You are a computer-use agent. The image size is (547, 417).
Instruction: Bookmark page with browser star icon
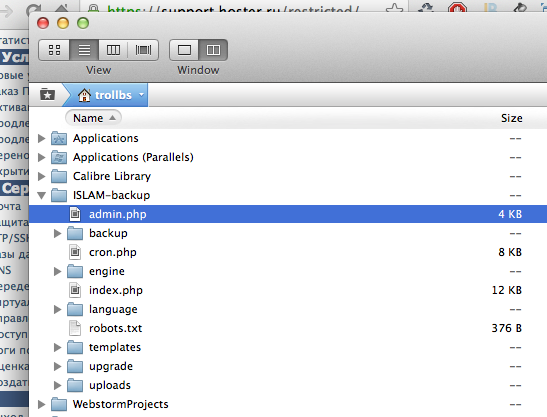coord(394,8)
